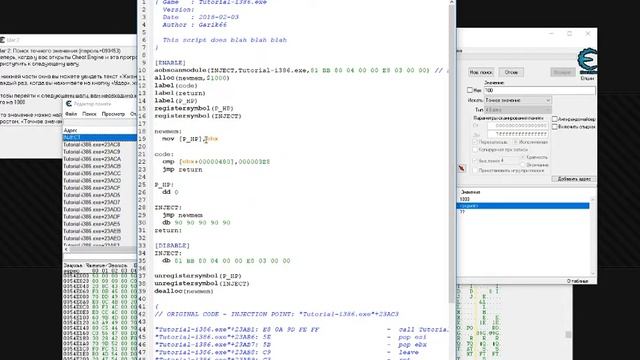640x360 pixels.
Task: Maximize the Cheat Engine main window
Action: [569, 34]
